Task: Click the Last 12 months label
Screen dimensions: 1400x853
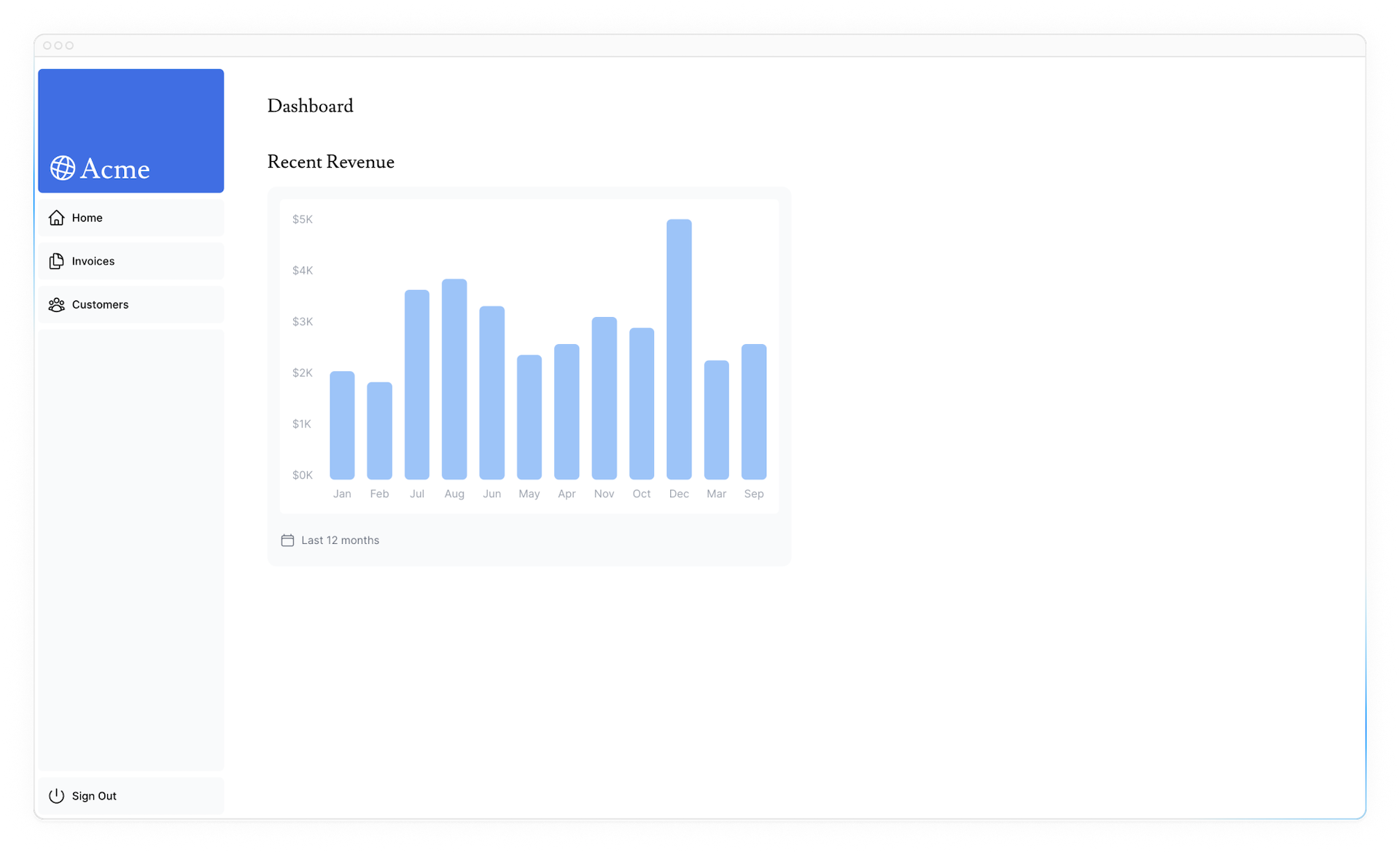Action: (x=340, y=540)
